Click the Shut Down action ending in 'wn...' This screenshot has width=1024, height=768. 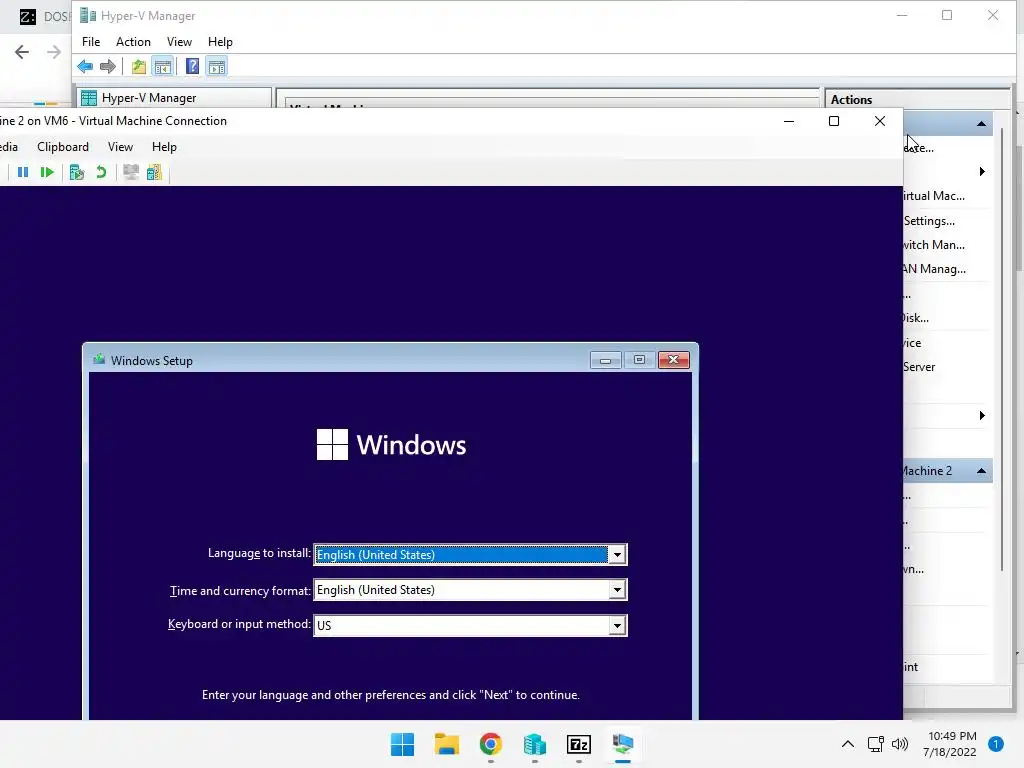click(x=914, y=569)
